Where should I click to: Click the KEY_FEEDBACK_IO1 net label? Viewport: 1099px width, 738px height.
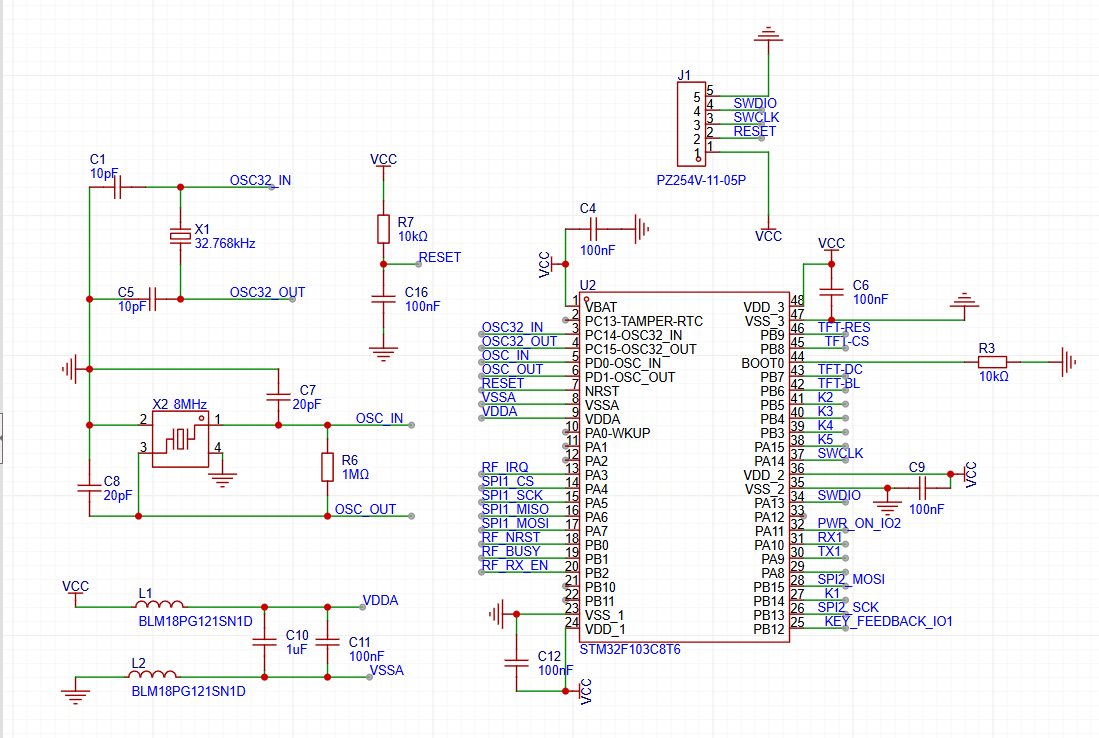point(888,621)
